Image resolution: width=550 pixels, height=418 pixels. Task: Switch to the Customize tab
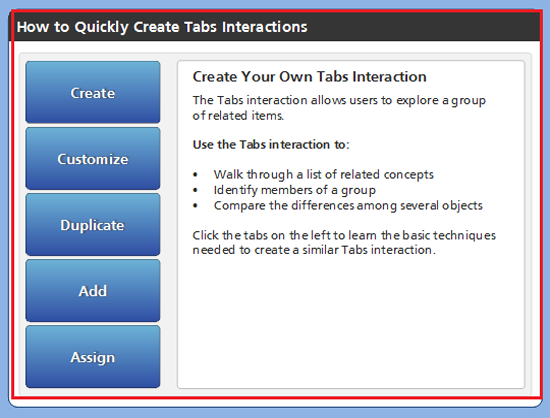point(93,159)
